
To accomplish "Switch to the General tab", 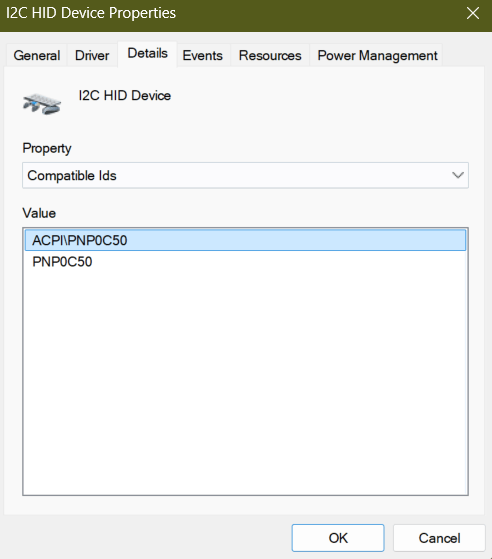I will point(37,56).
